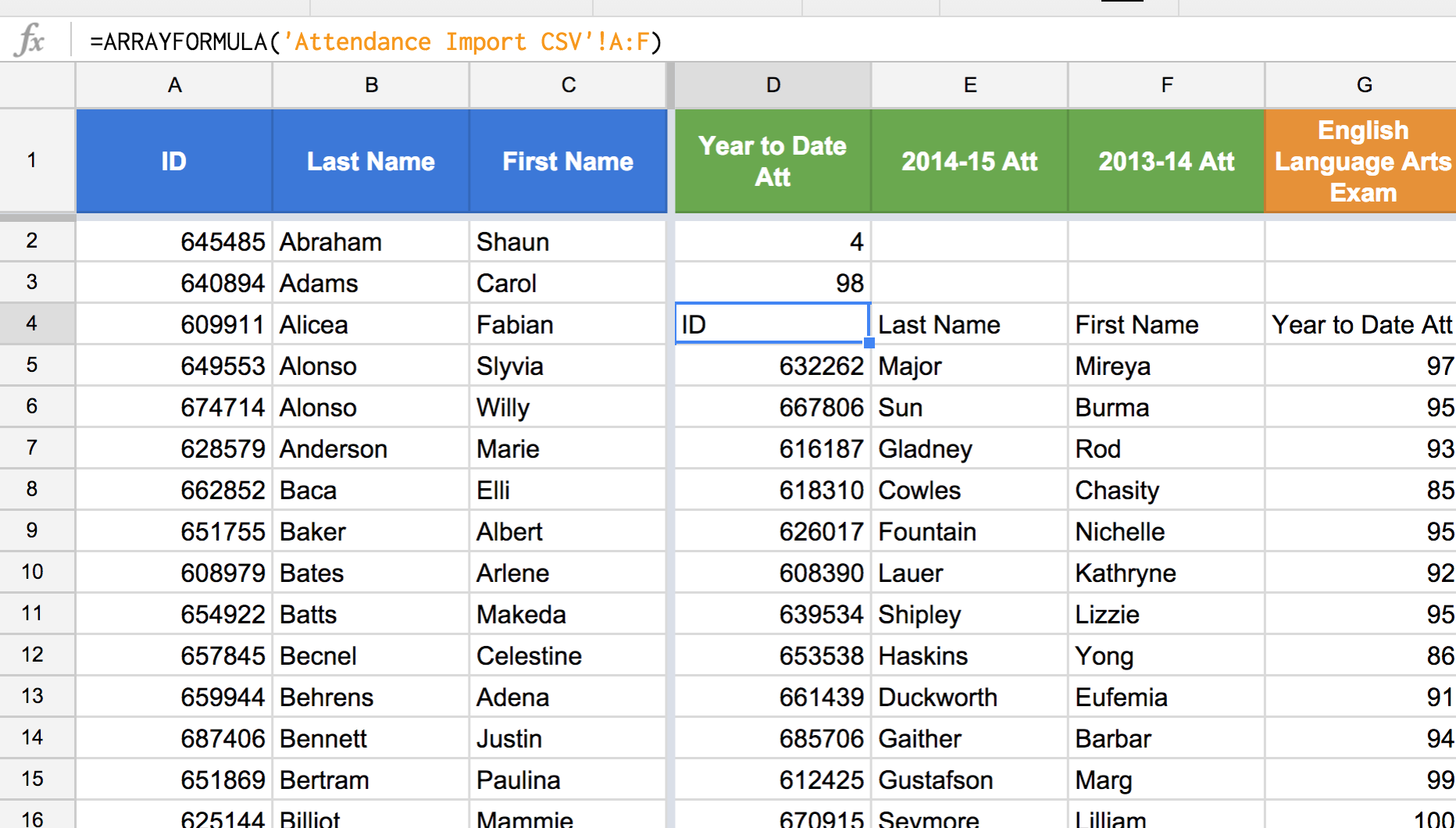Viewport: 1456px width, 828px height.
Task: Select the Duckworth last name cell
Action: 969,697
